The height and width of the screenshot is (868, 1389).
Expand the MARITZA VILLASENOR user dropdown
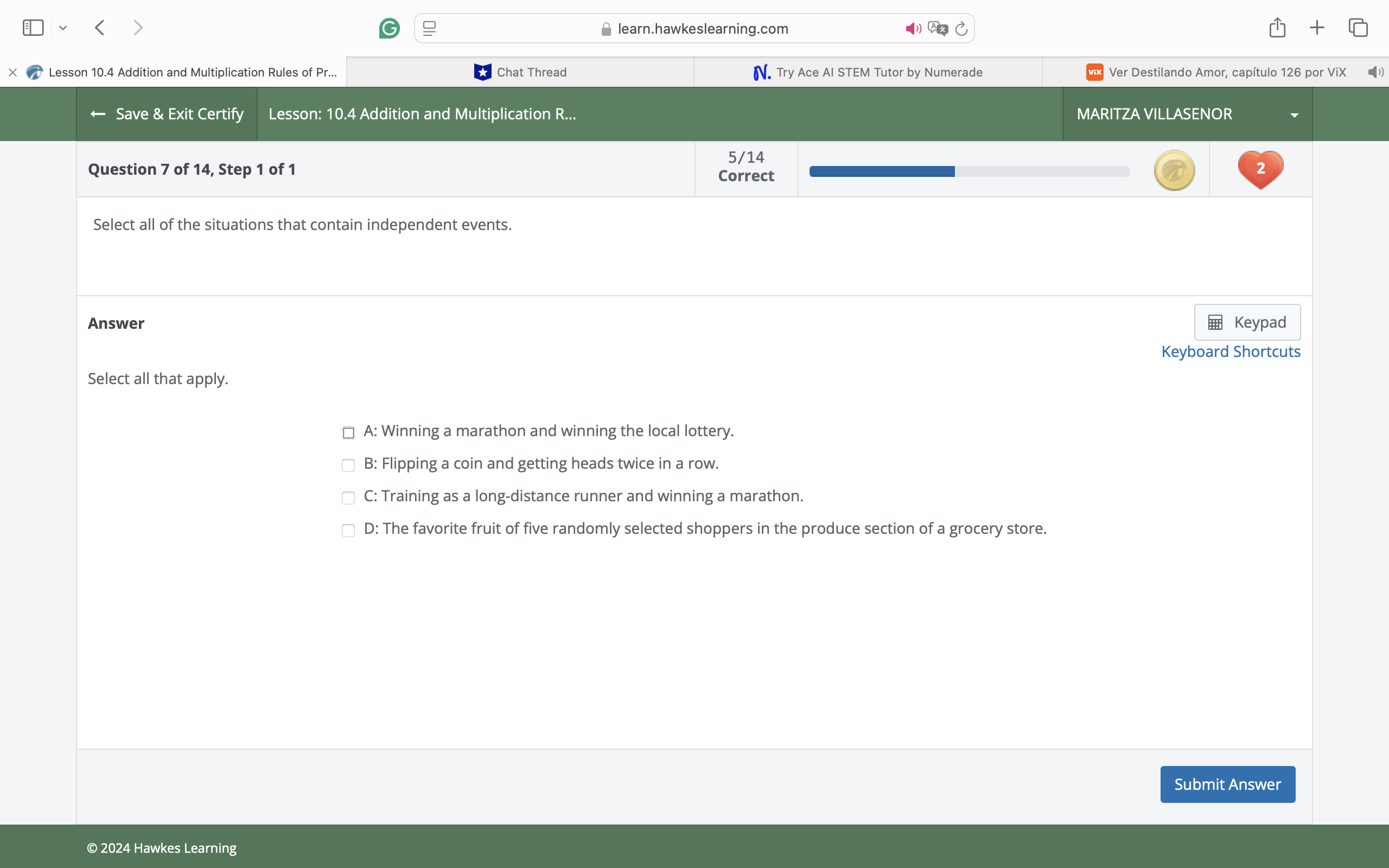tap(1294, 115)
